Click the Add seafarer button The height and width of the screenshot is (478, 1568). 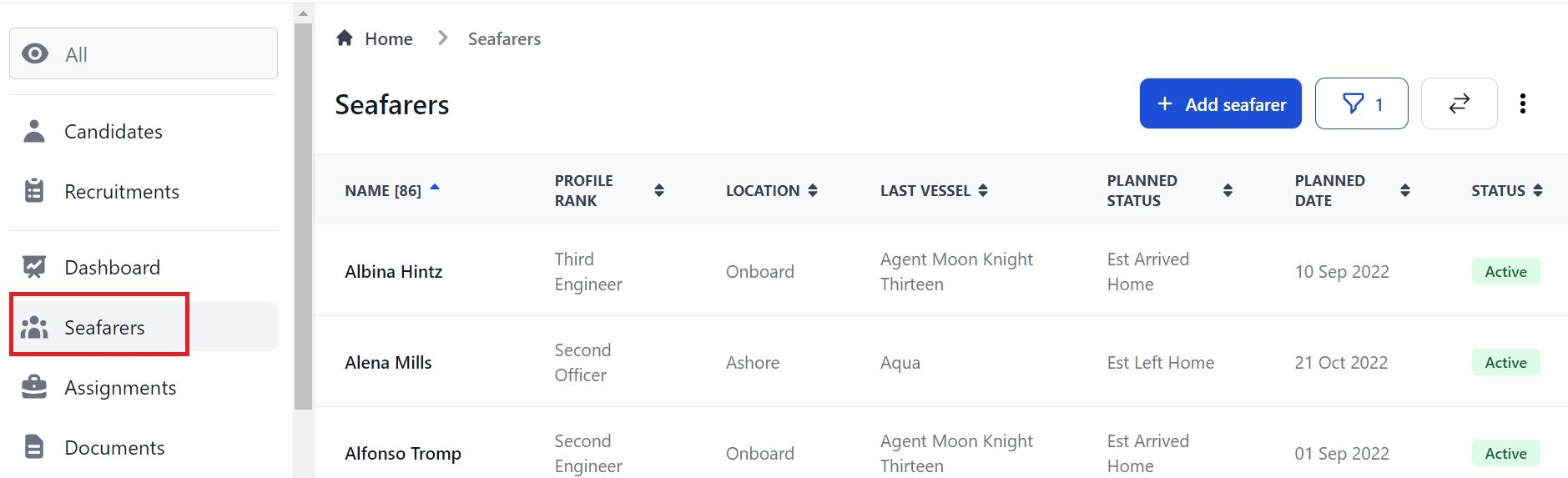pos(1220,103)
